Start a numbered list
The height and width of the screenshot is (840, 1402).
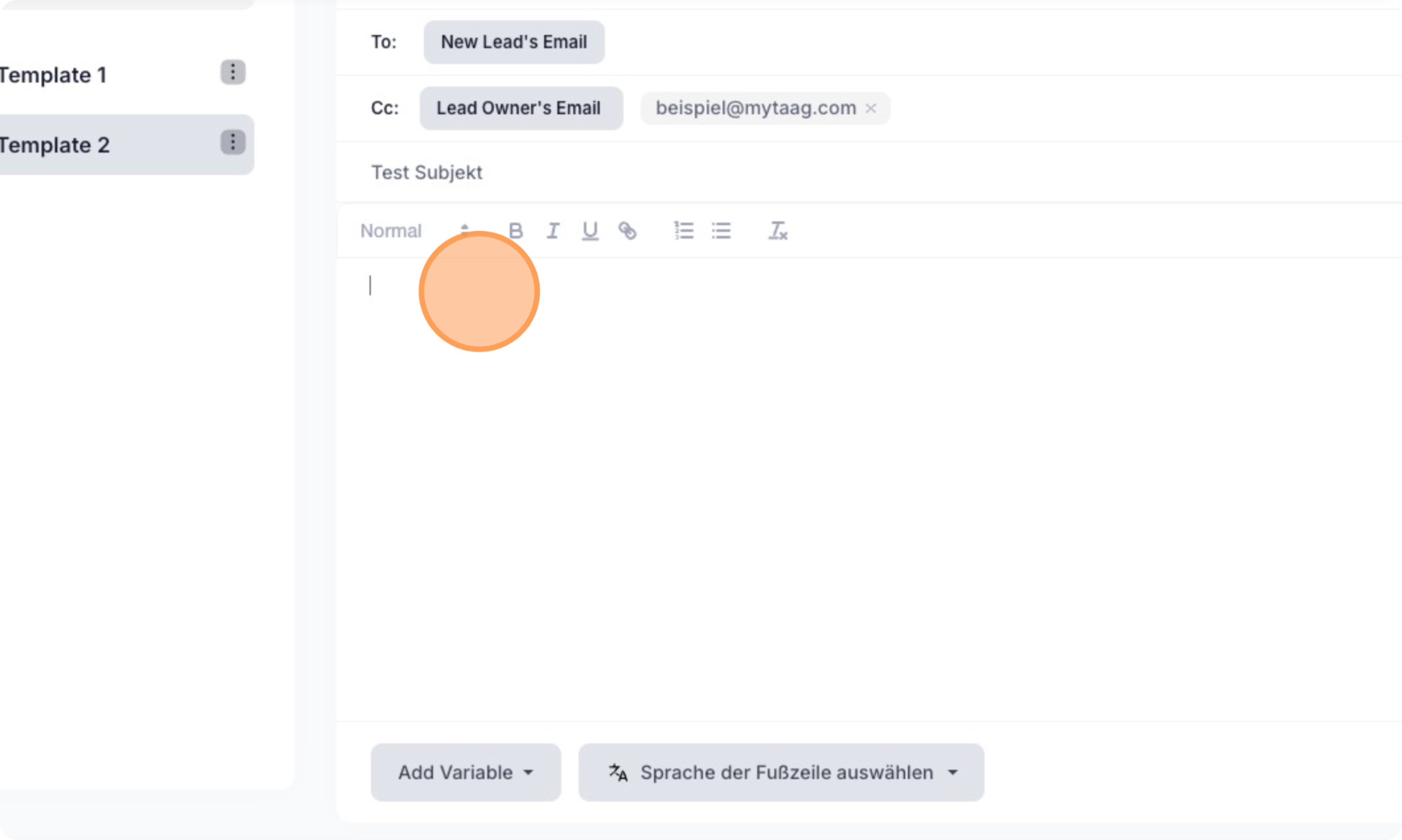coord(684,230)
